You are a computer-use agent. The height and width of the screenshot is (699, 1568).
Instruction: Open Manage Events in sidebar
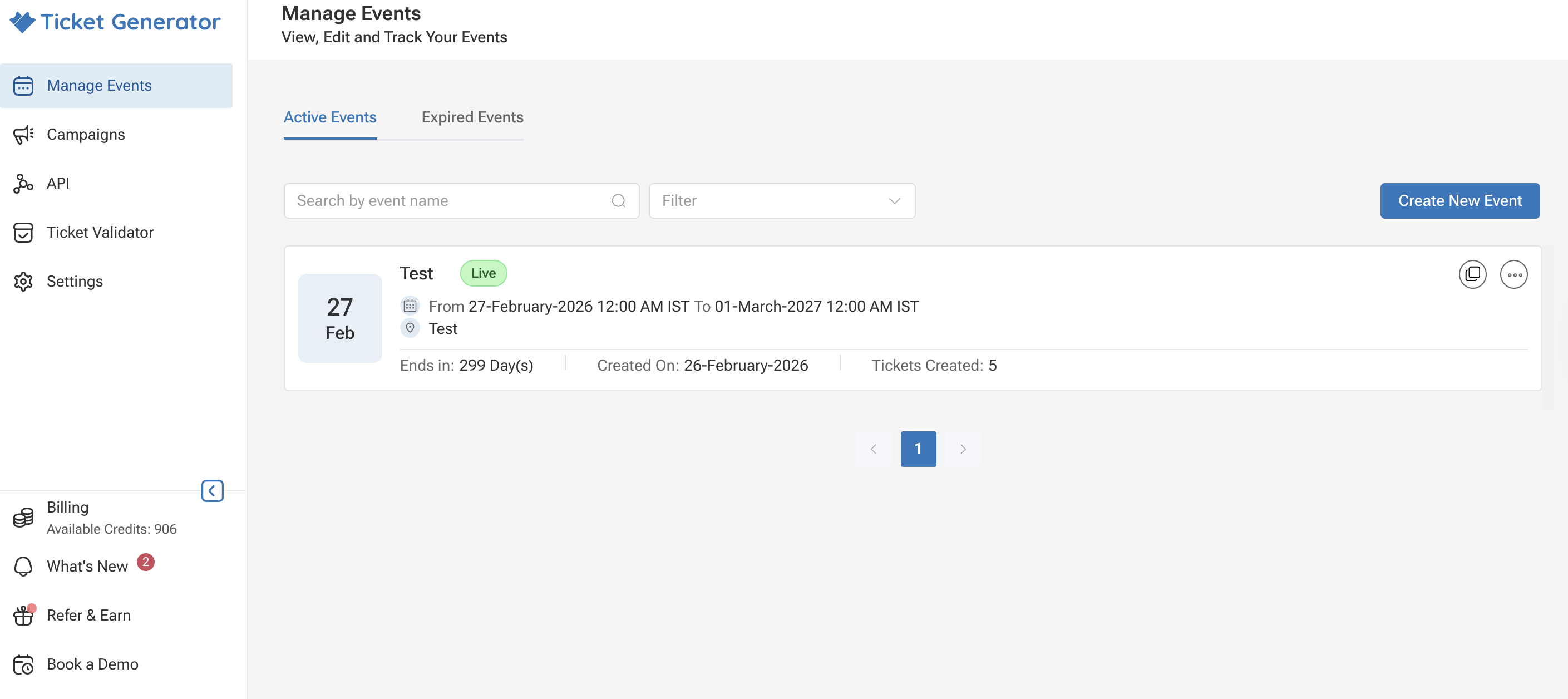point(116,85)
